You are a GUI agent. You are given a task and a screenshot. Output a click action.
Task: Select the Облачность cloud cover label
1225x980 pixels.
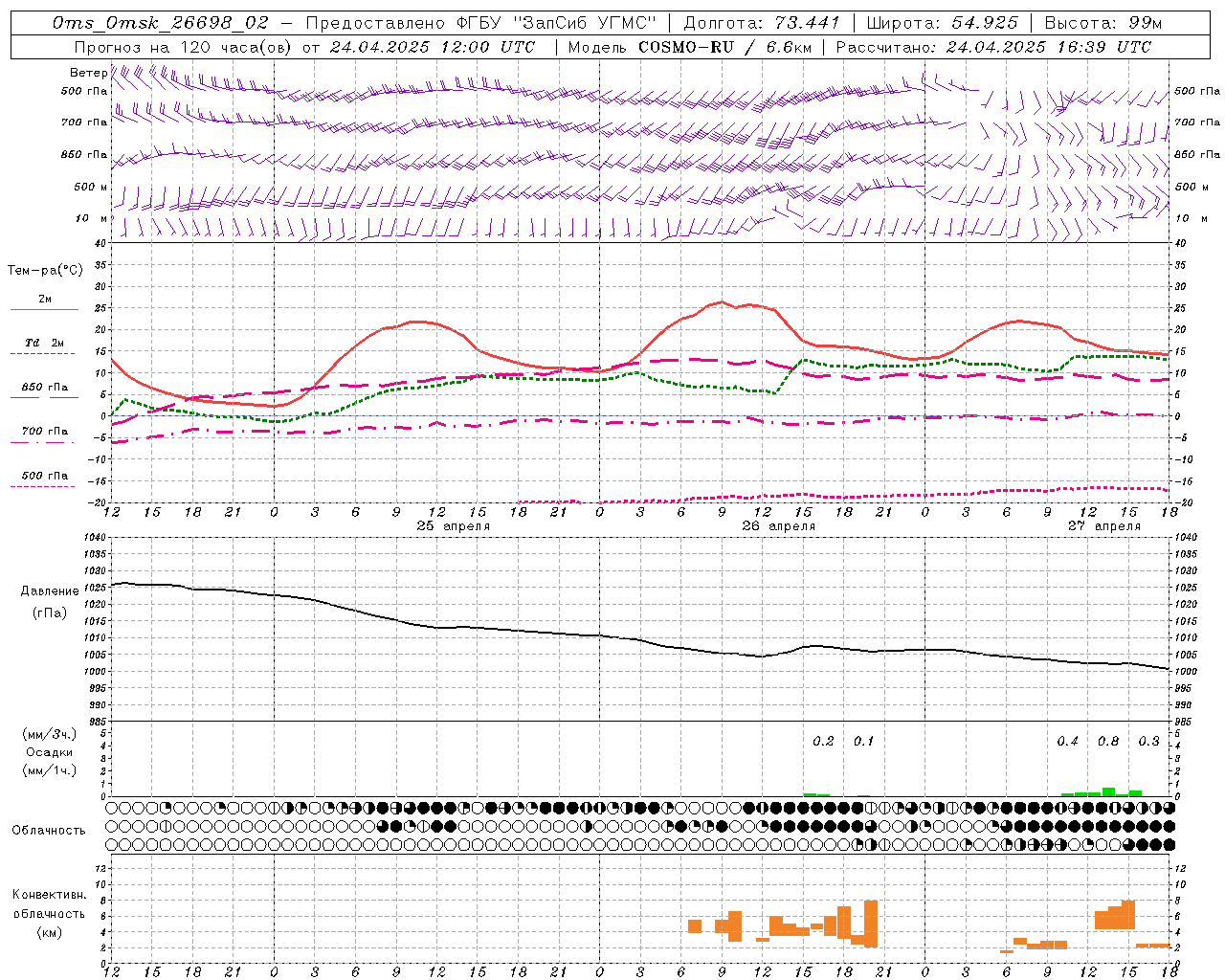[x=49, y=831]
